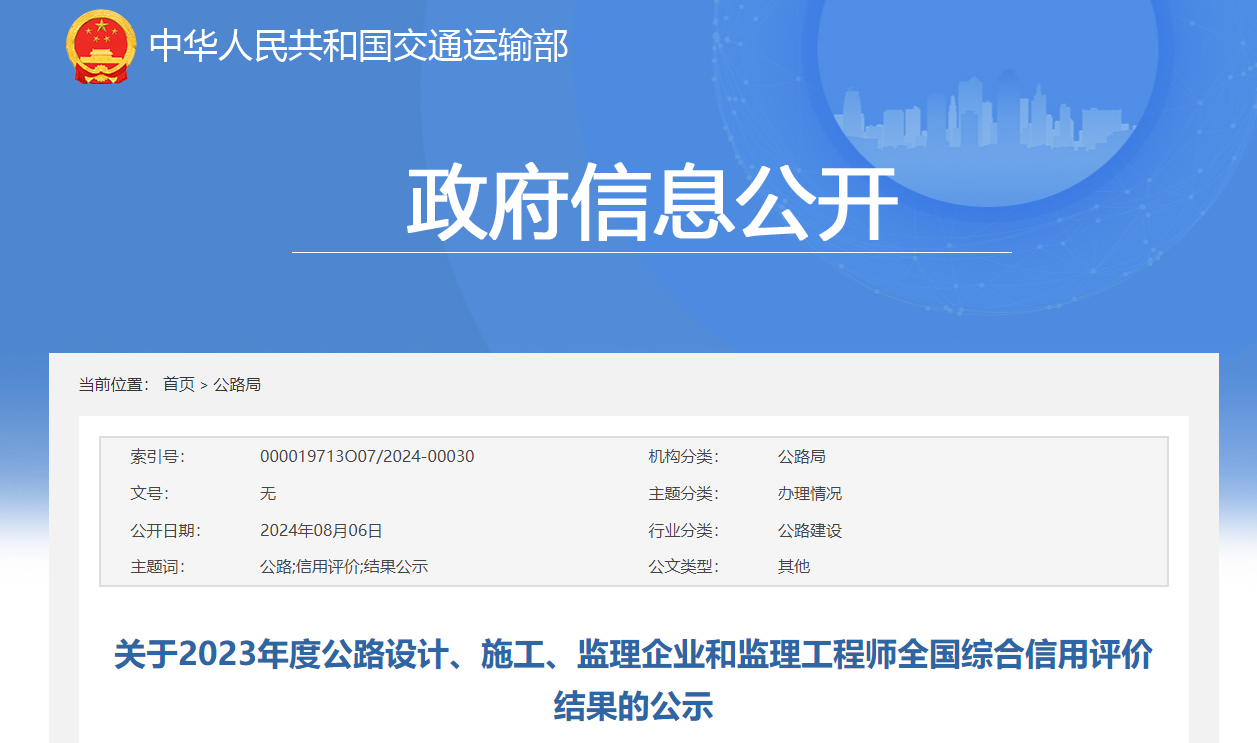The height and width of the screenshot is (743, 1257).
Task: Click the 机构分类 field label
Action: 683,457
